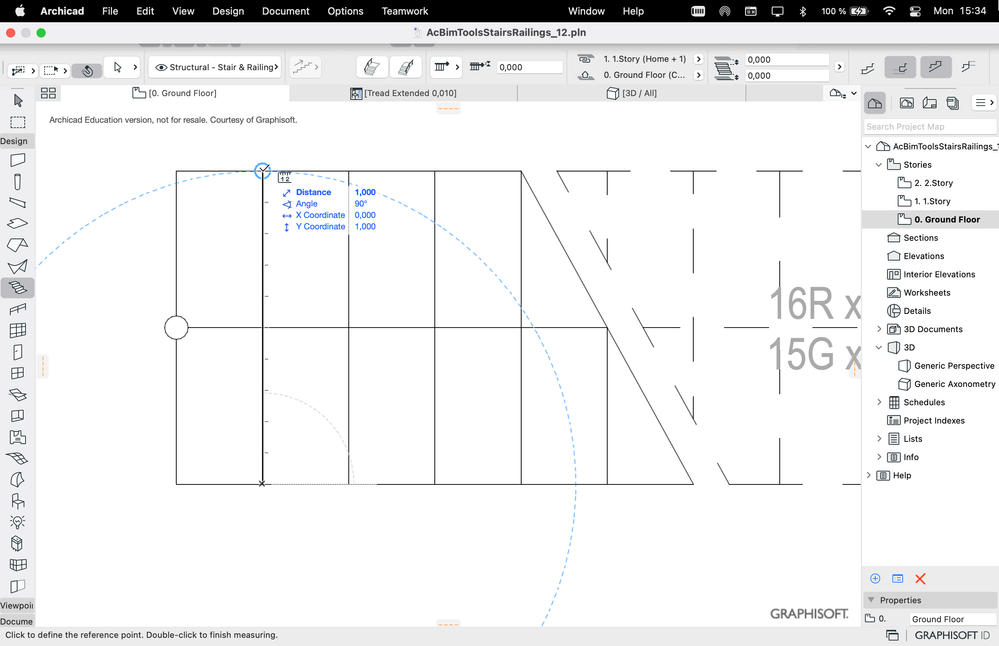Click the stair offset 0,000 field
The height and width of the screenshot is (646, 999).
529,67
